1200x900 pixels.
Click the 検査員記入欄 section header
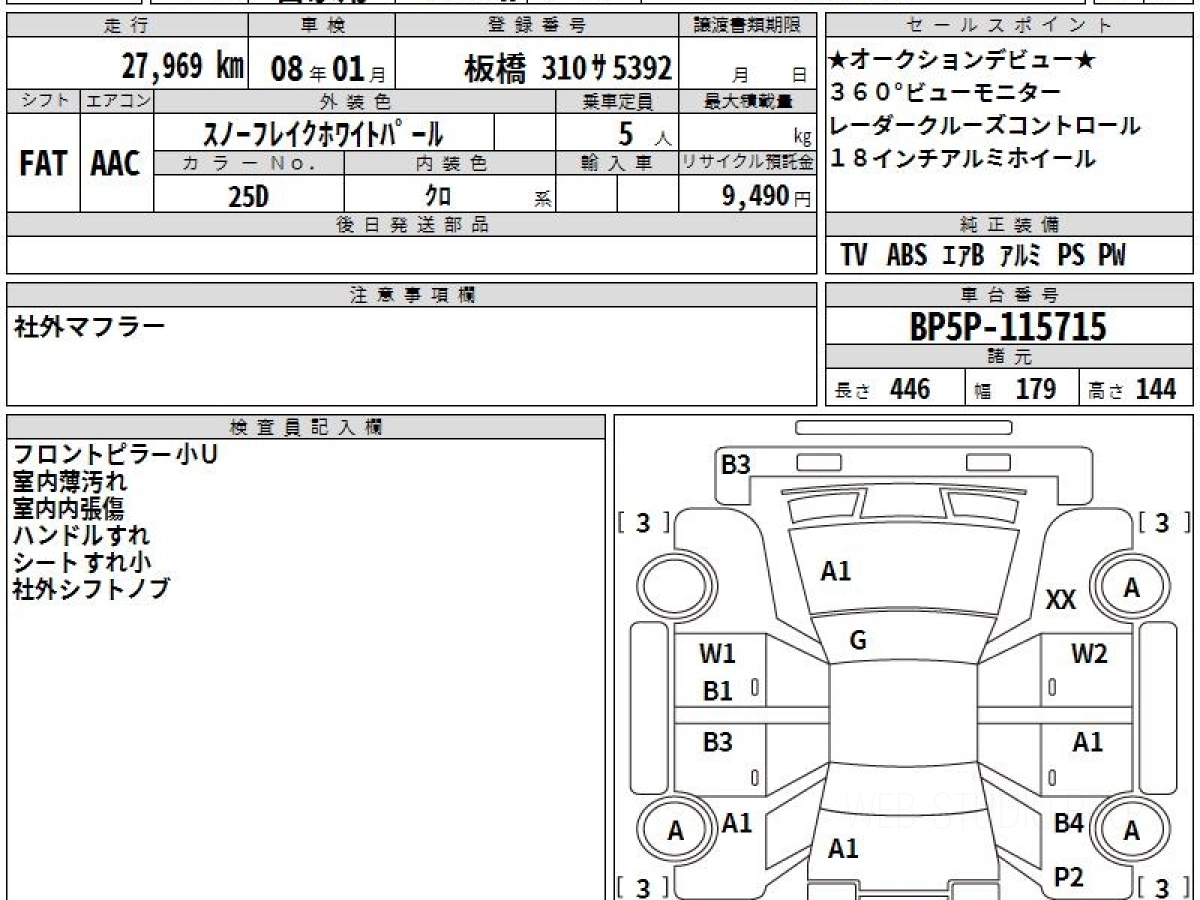coord(306,427)
